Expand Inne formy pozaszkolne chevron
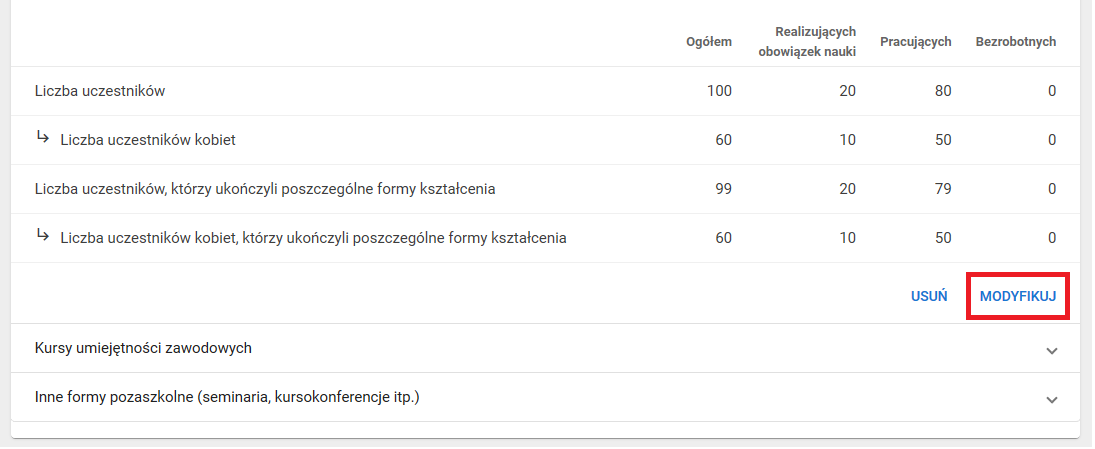 tap(1051, 399)
